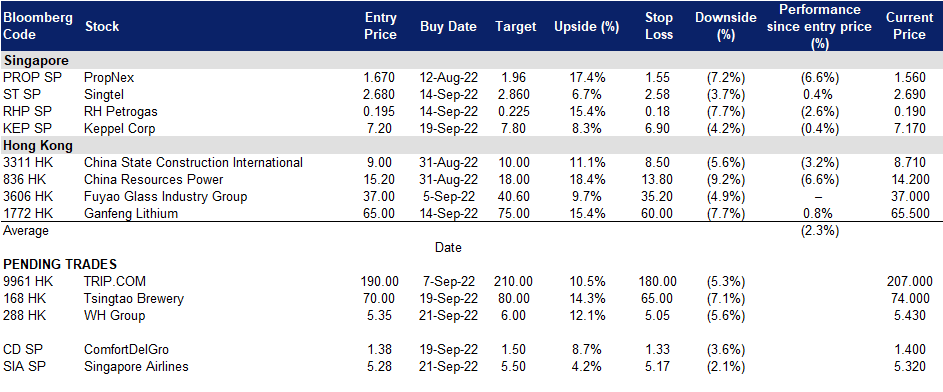Screen dimensions: 943x392
Task: Select the WH Group stock cell
Action: tap(114, 316)
